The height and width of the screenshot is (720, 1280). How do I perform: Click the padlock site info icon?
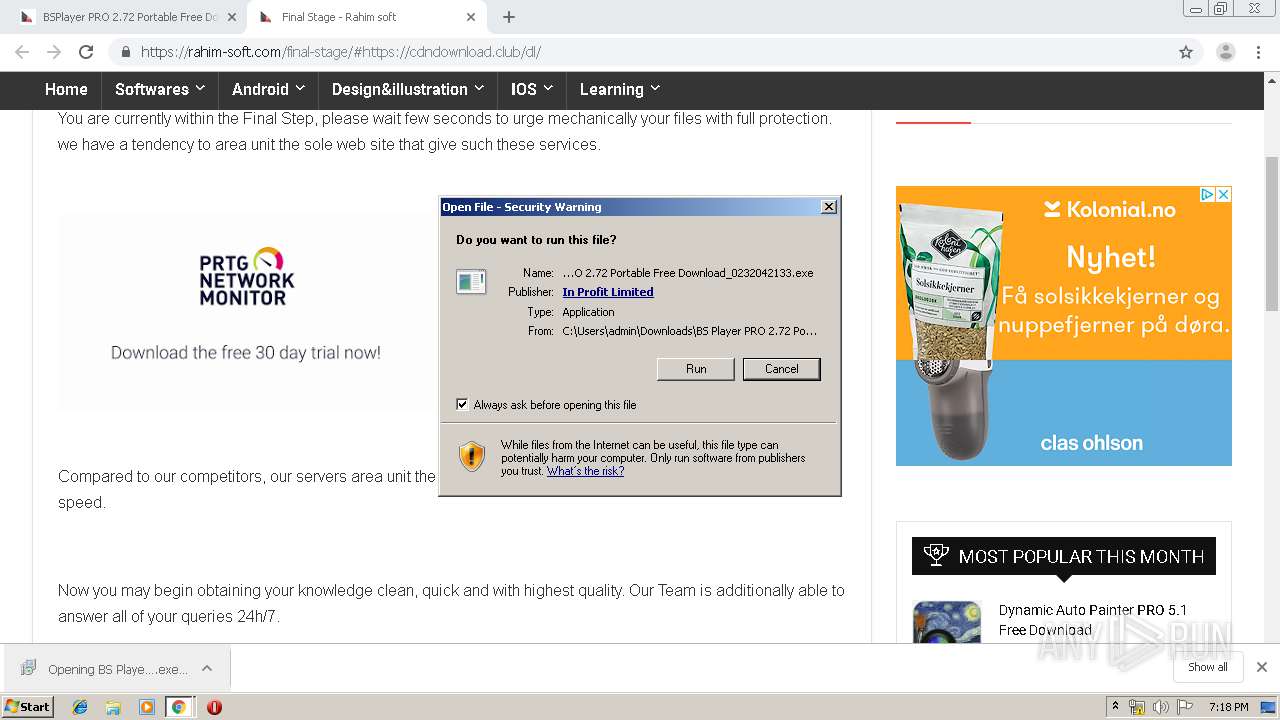(125, 52)
